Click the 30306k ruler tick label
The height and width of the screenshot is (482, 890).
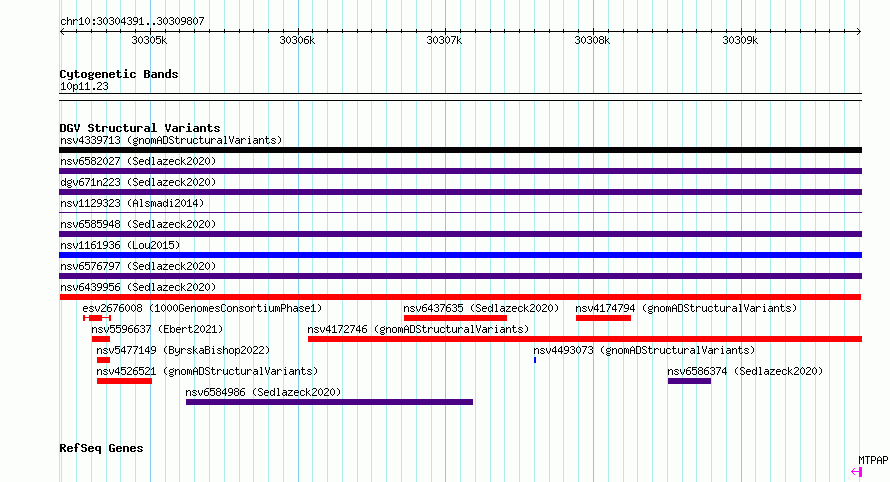[297, 40]
